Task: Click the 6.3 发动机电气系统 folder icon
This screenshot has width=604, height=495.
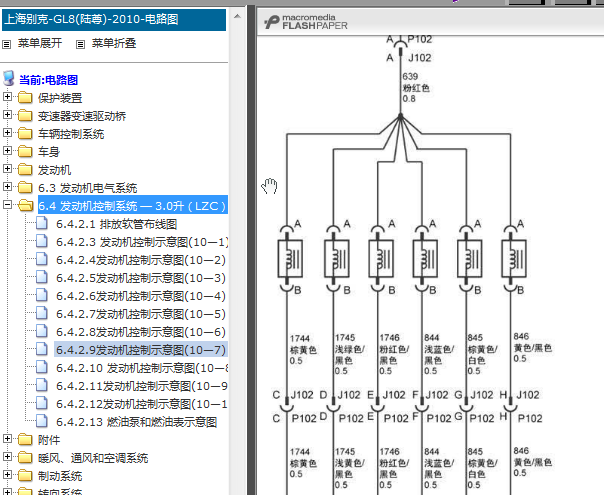Action: tap(25, 188)
